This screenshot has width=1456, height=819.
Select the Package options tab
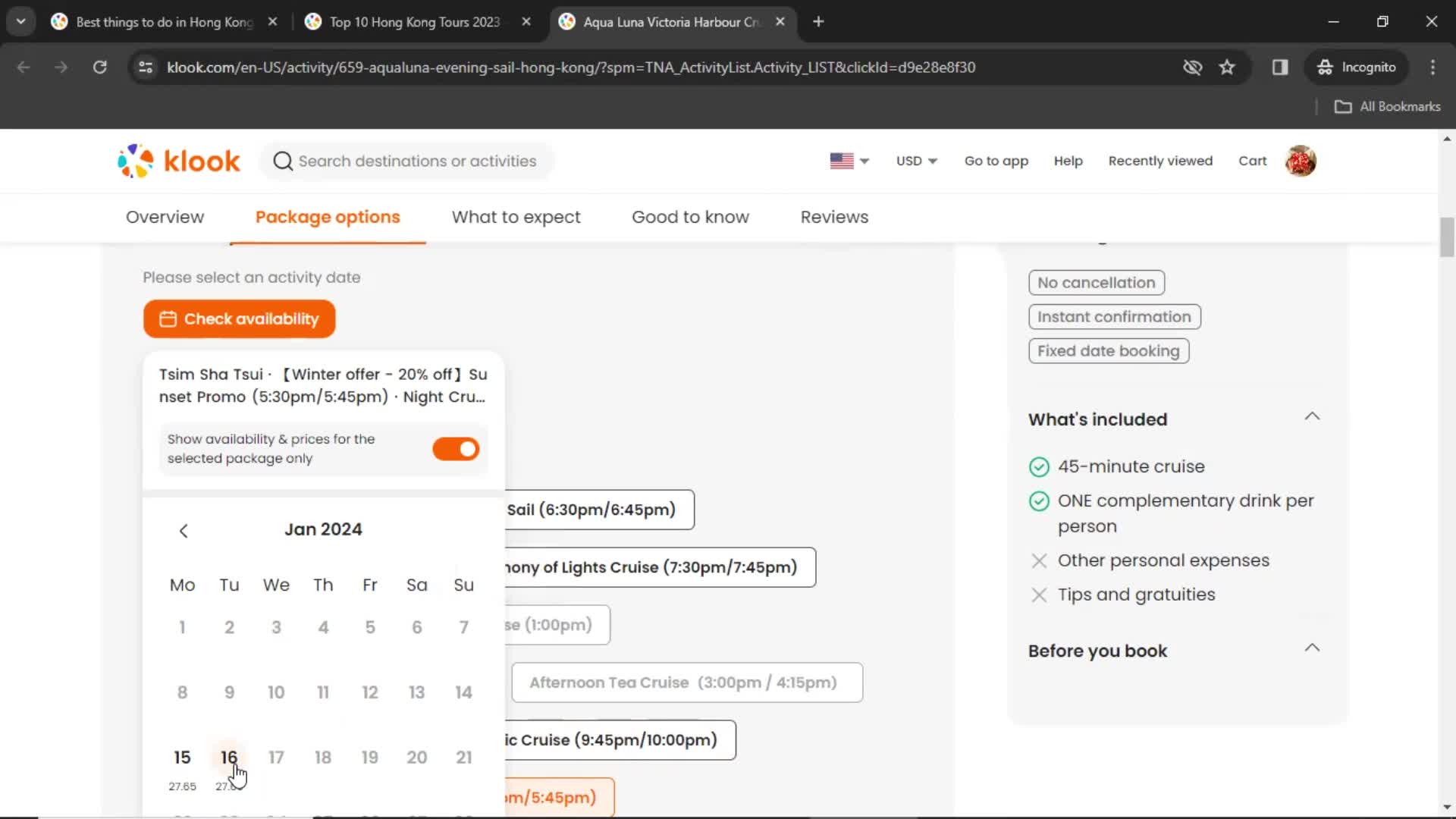327,217
